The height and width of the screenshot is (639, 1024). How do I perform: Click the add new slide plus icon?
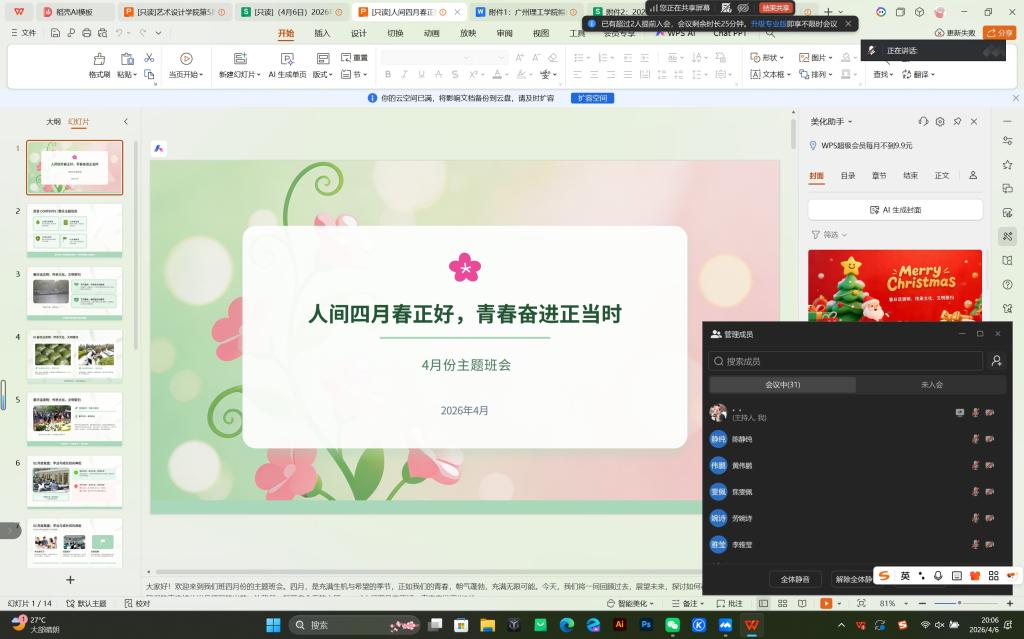click(70, 579)
